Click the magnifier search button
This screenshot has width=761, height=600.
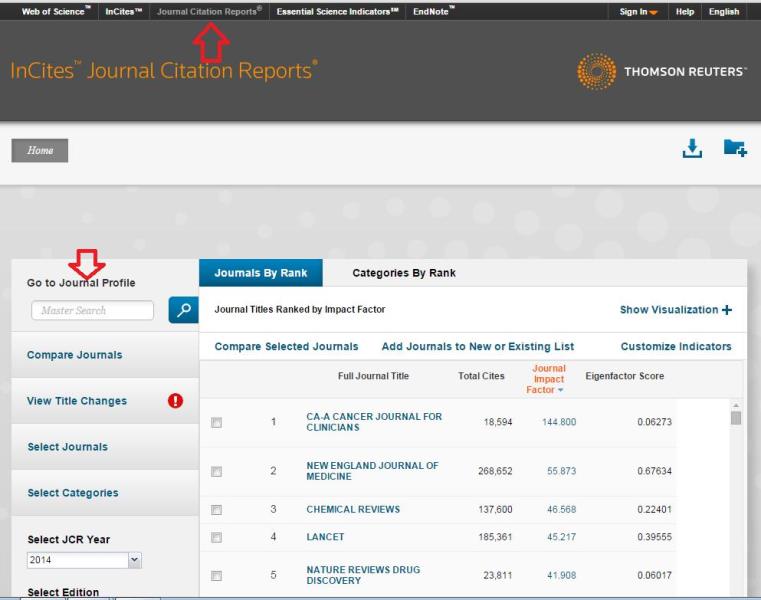[x=182, y=311]
